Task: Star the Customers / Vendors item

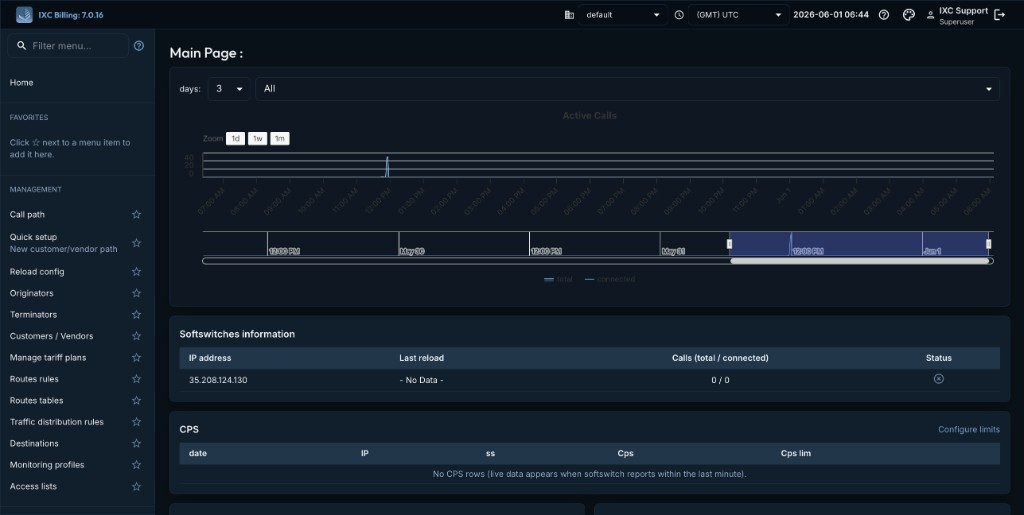Action: 136,336
